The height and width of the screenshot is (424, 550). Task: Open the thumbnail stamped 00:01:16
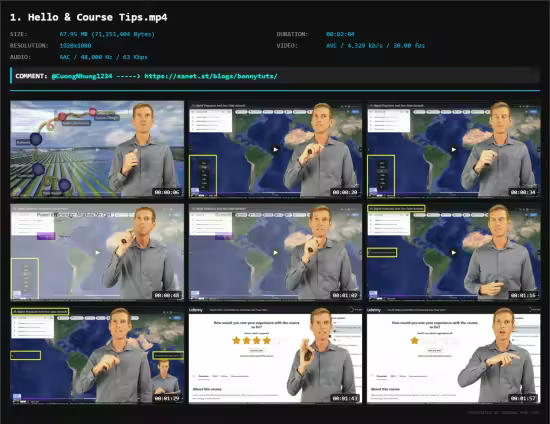(x=454, y=252)
